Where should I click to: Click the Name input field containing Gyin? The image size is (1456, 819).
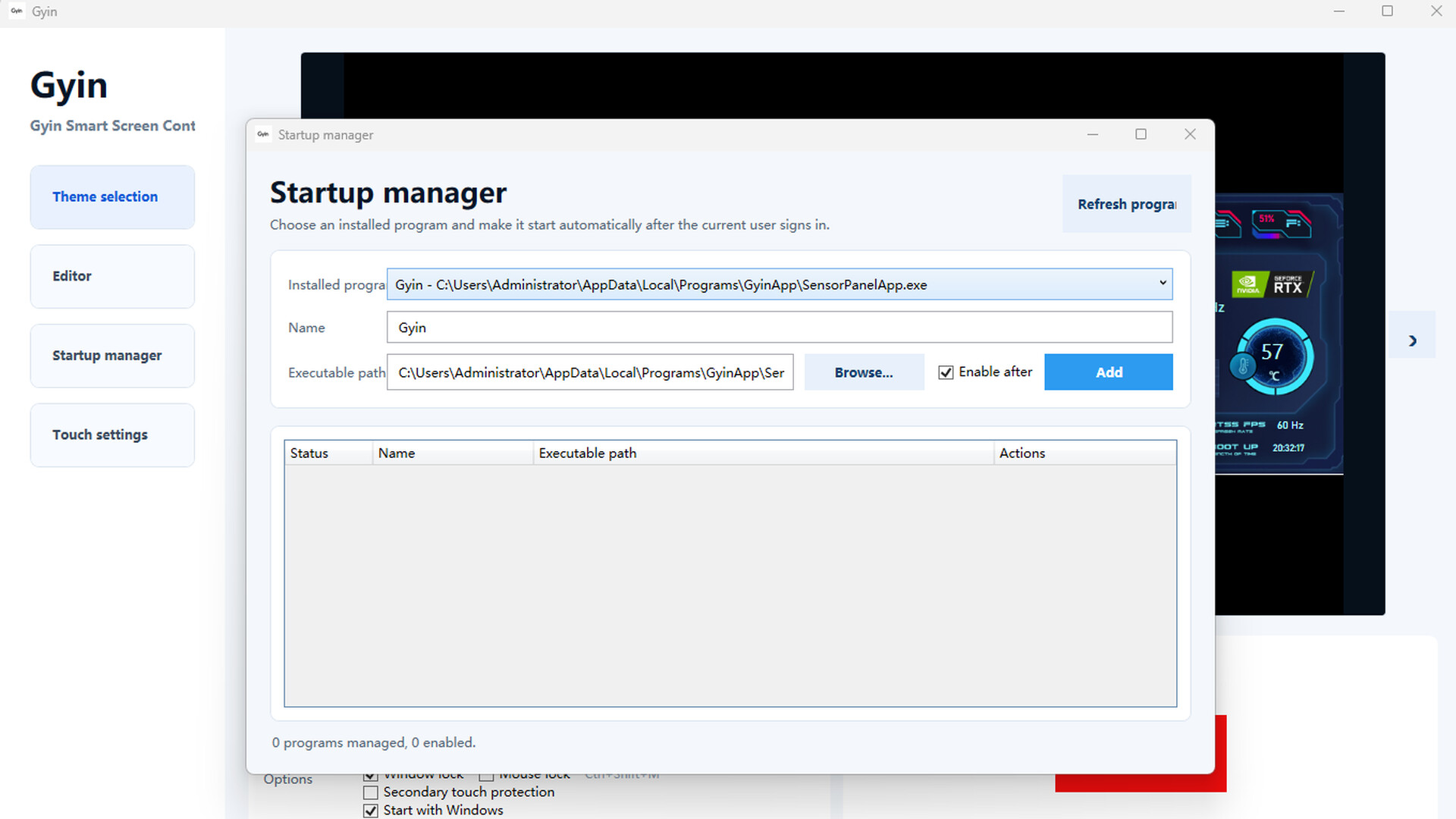point(780,328)
